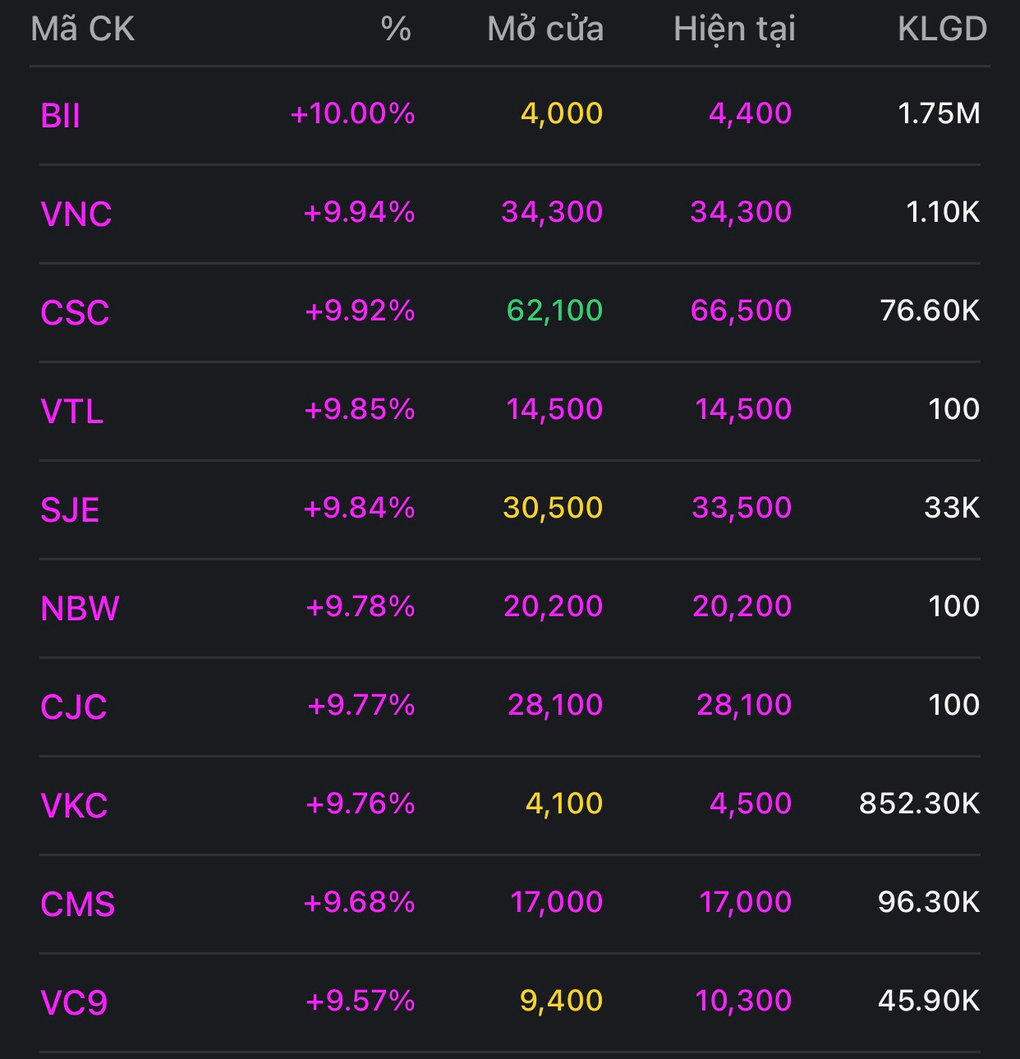Click SJE's opening price 30,500
Screen dimensions: 1020x1059
(553, 507)
